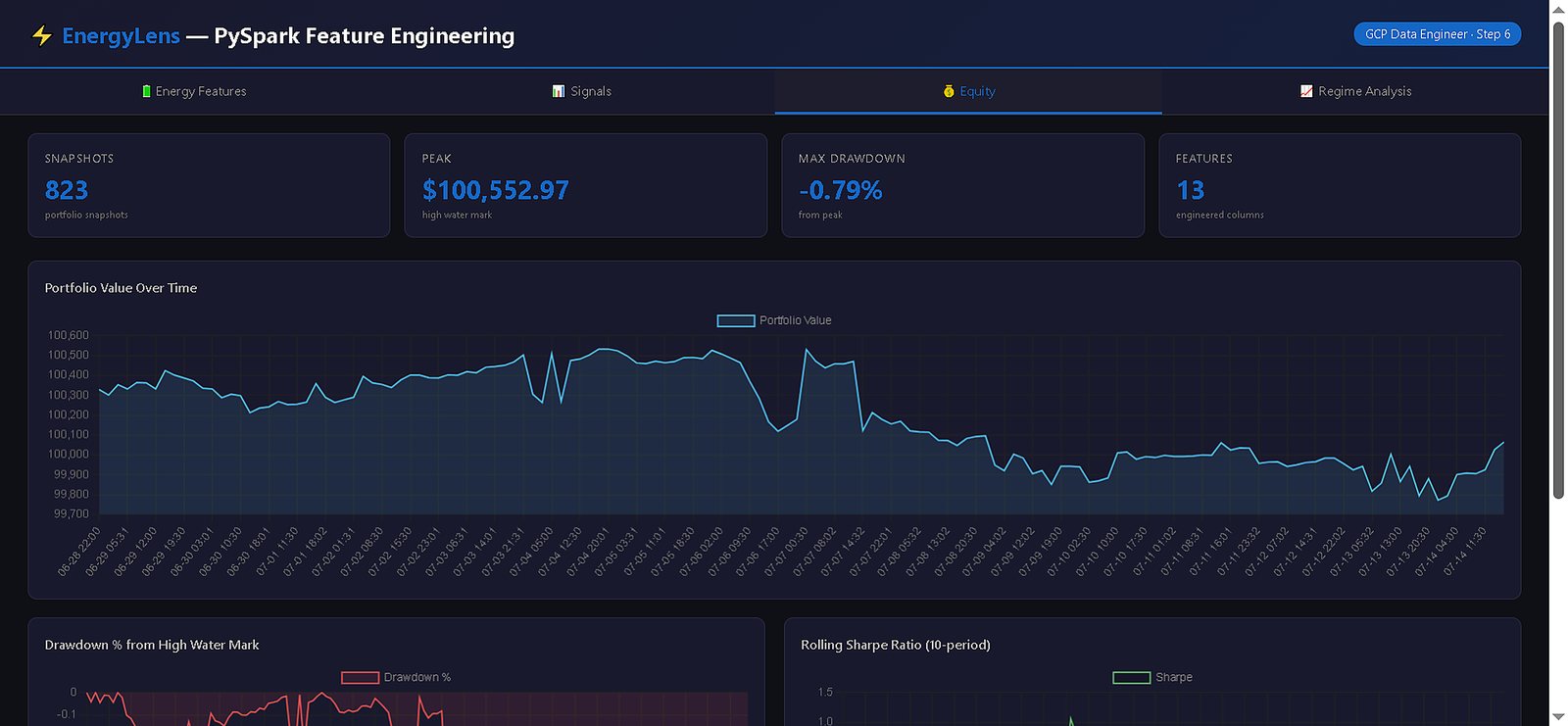1568x726 pixels.
Task: Click the EnergyLens brand name
Action: [x=121, y=36]
